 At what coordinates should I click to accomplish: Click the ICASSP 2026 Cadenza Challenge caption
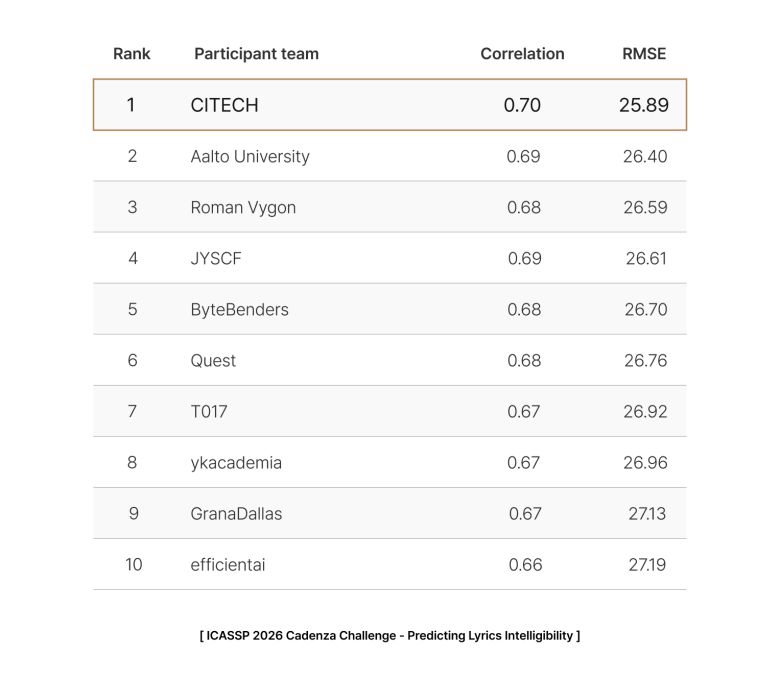390,635
